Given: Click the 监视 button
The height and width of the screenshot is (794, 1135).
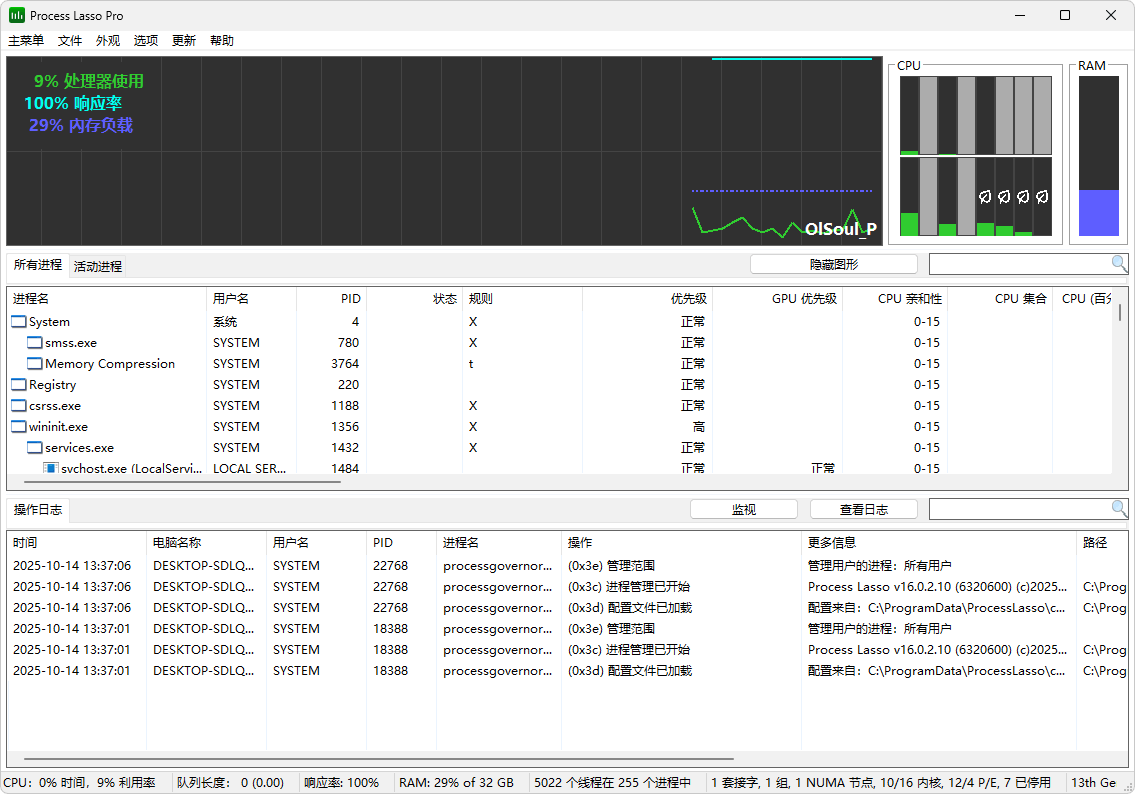Looking at the screenshot, I should [x=743, y=508].
